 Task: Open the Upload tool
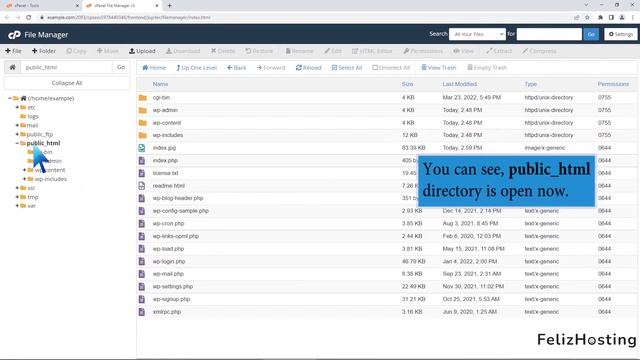(x=142, y=51)
